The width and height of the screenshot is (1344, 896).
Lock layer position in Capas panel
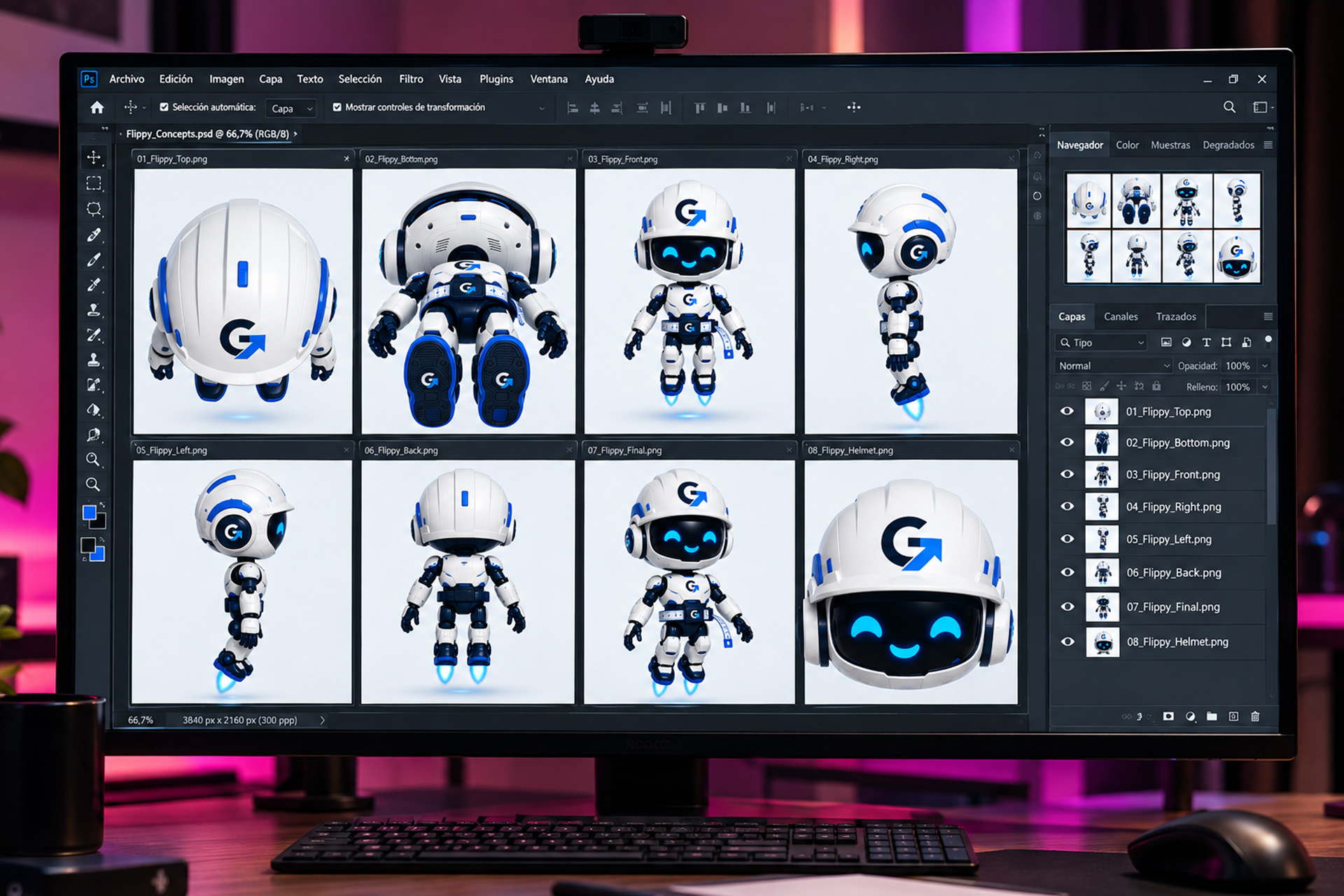click(x=1121, y=386)
